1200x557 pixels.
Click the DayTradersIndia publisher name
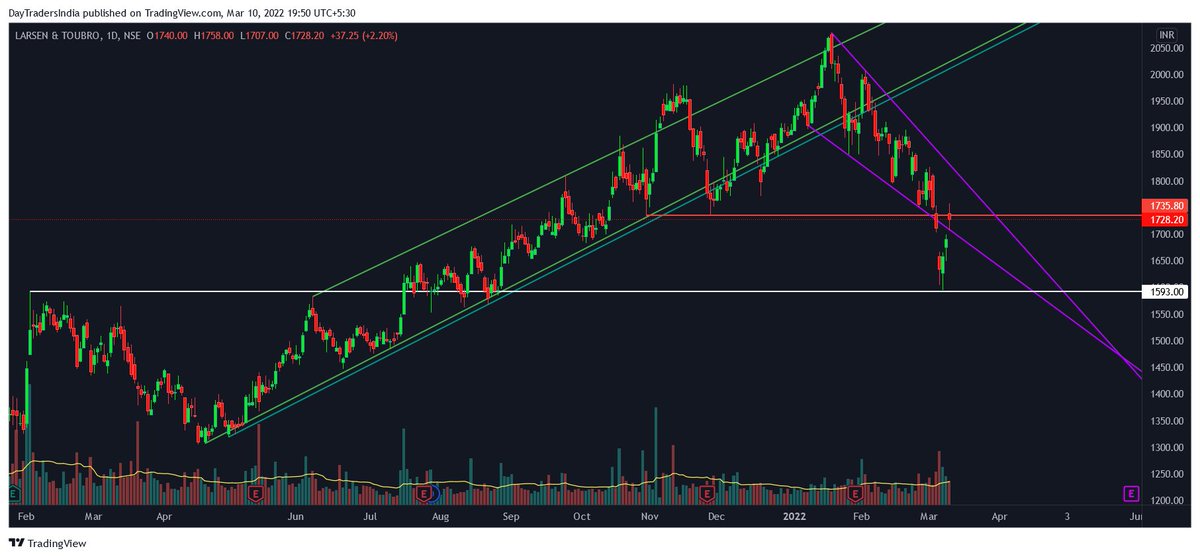coord(43,11)
